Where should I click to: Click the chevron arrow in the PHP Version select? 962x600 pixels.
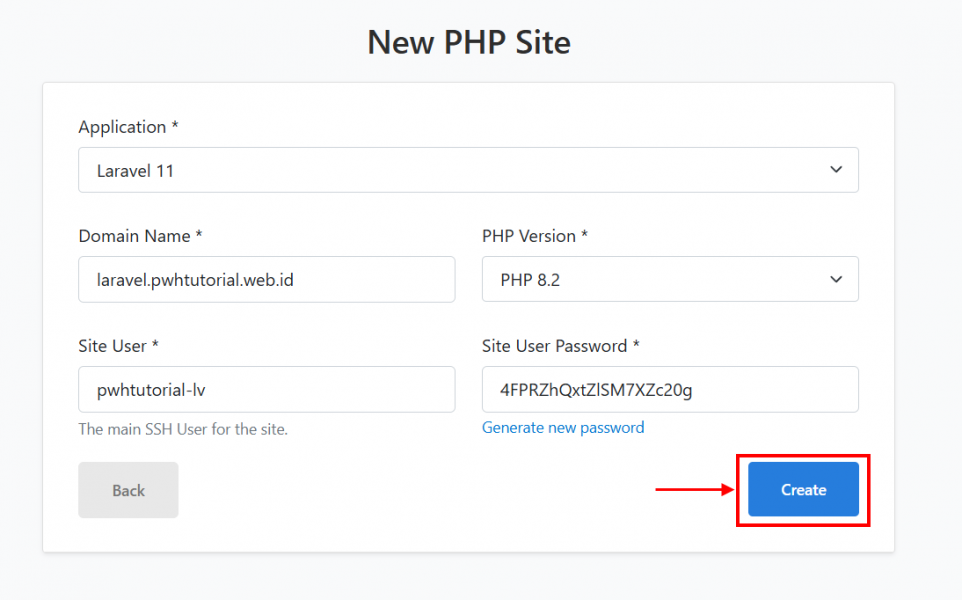coord(836,280)
